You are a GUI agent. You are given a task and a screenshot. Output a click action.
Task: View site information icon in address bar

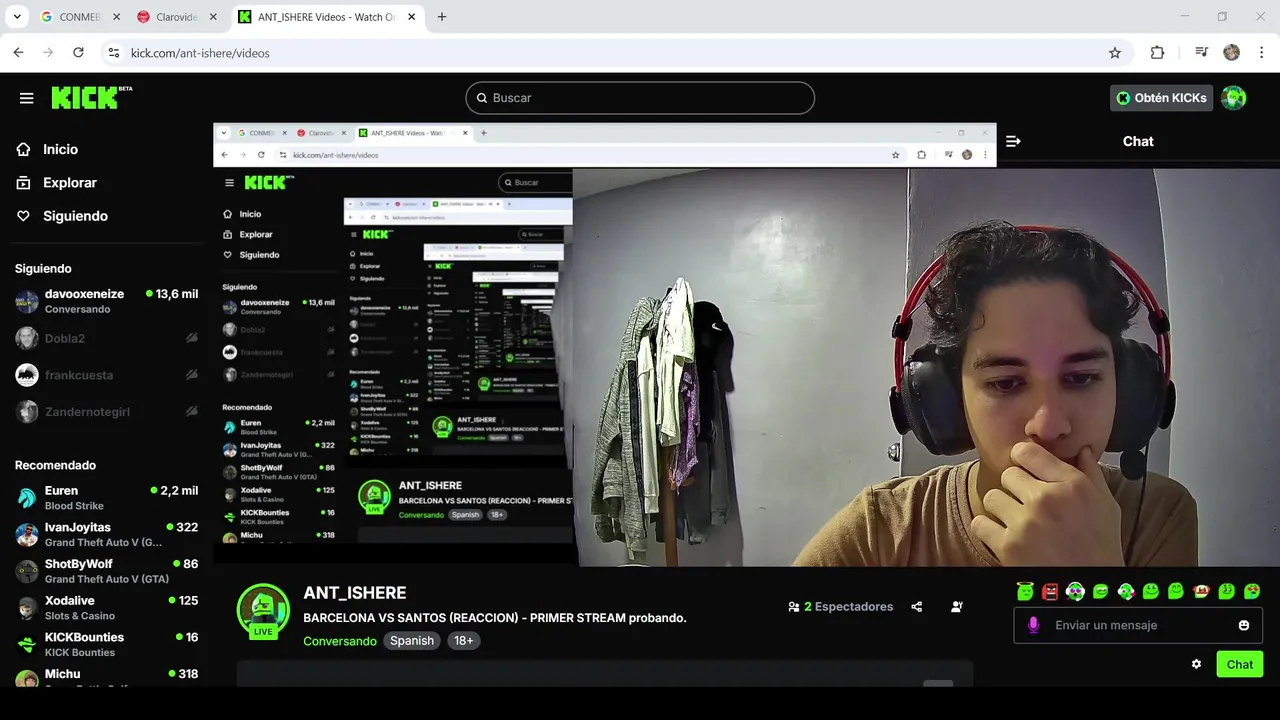coord(113,53)
